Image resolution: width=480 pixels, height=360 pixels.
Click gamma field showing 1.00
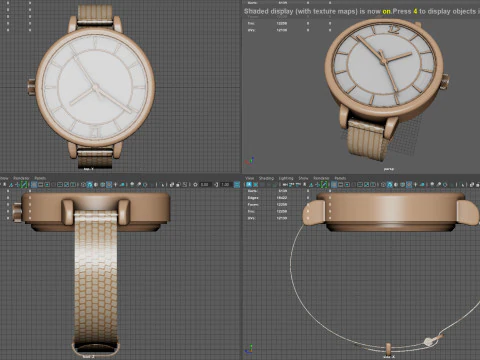226,184
